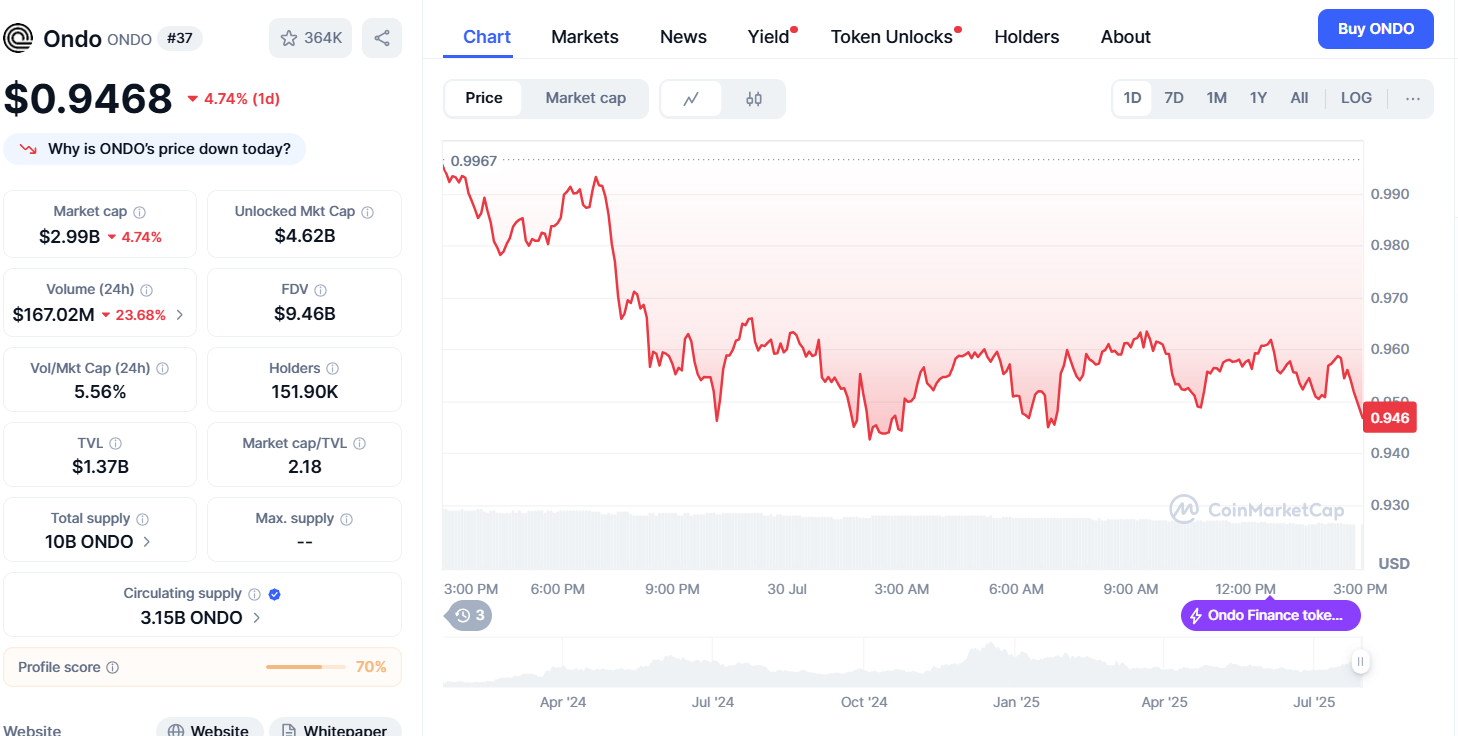This screenshot has width=1458, height=736.
Task: Open the Website link button
Action: coord(209,731)
